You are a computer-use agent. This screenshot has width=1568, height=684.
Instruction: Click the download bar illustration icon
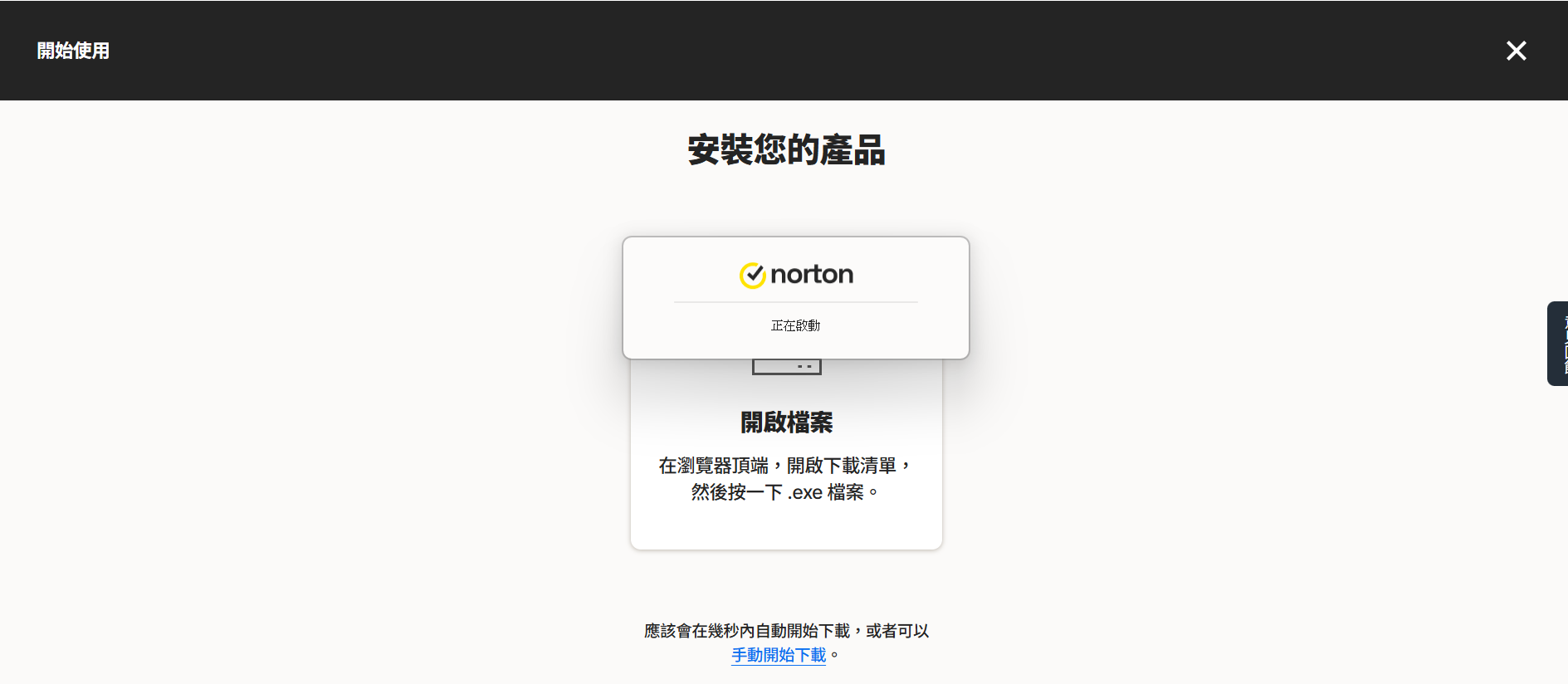(x=786, y=367)
